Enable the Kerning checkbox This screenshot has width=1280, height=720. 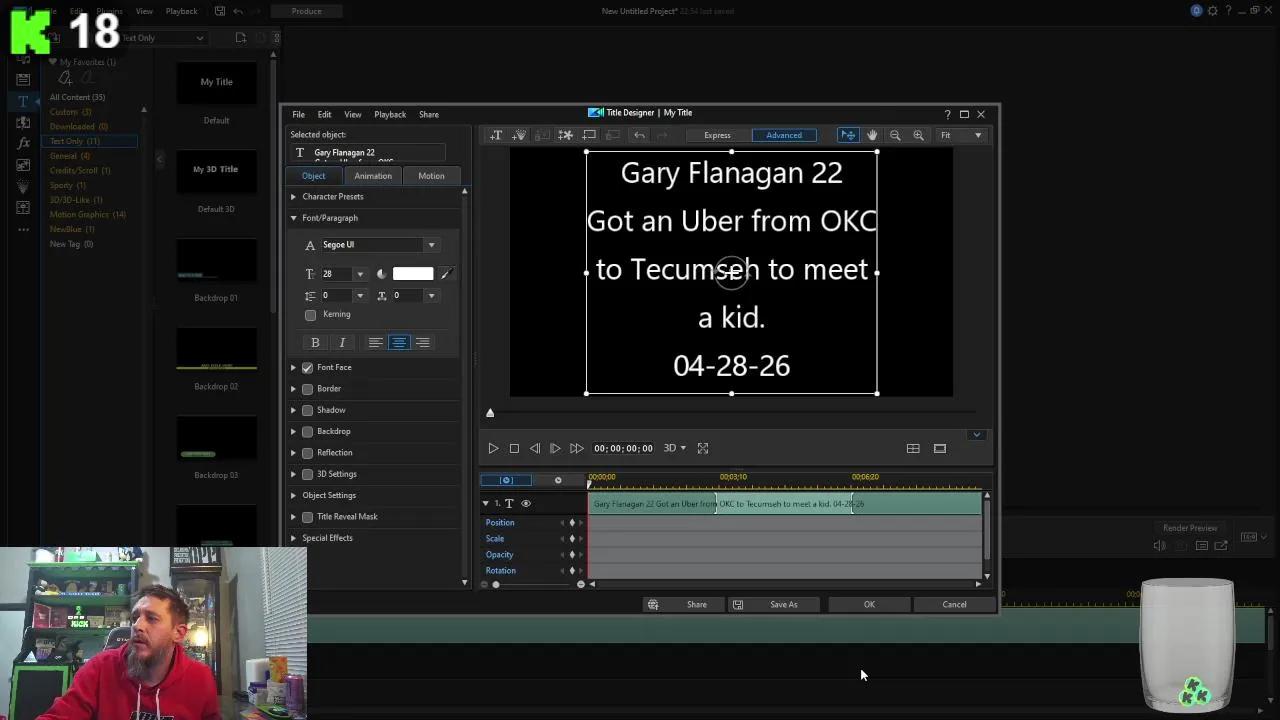tap(311, 315)
